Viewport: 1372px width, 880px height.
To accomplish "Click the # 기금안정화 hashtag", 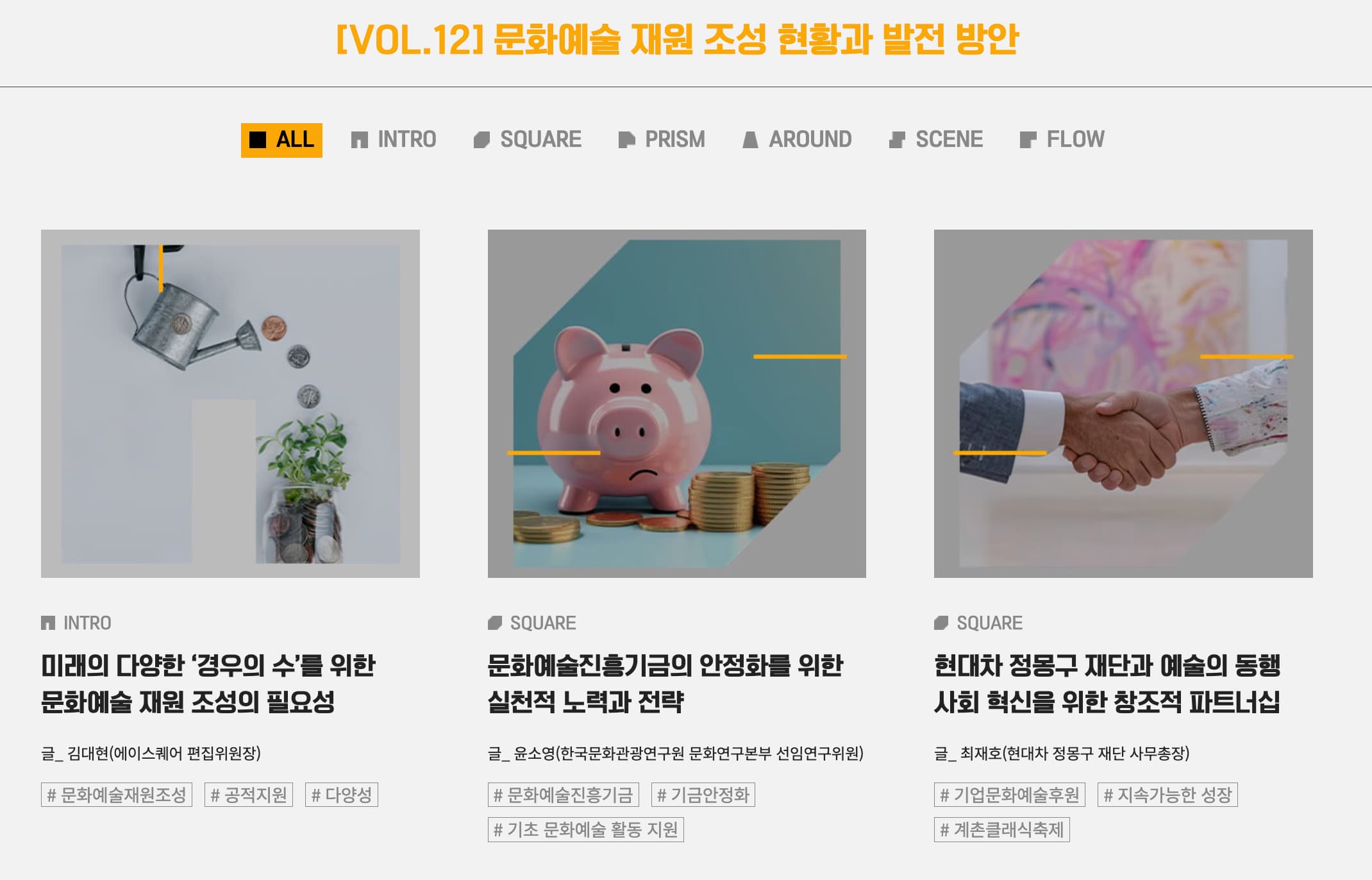I will [703, 795].
